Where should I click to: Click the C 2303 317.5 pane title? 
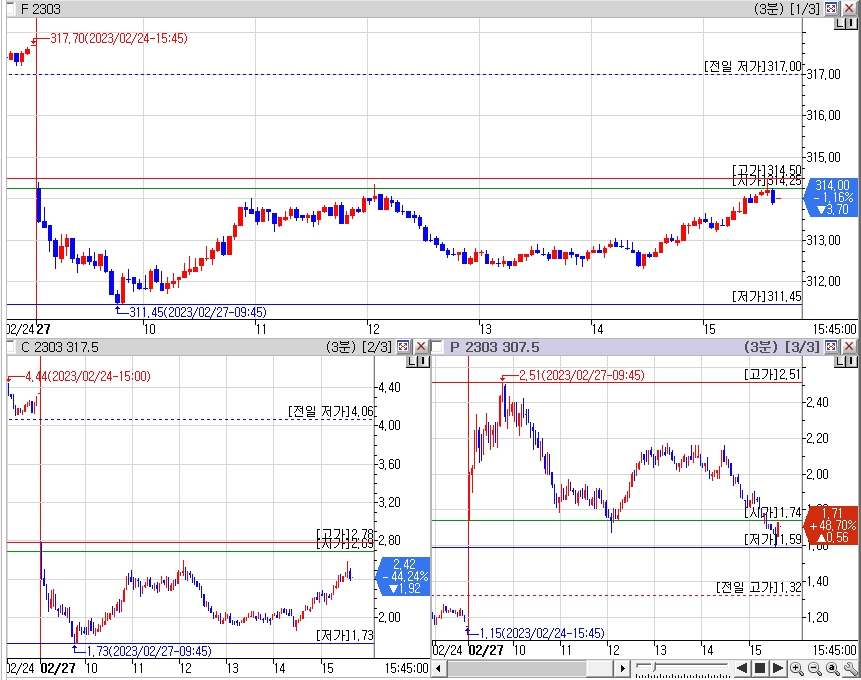[59, 347]
